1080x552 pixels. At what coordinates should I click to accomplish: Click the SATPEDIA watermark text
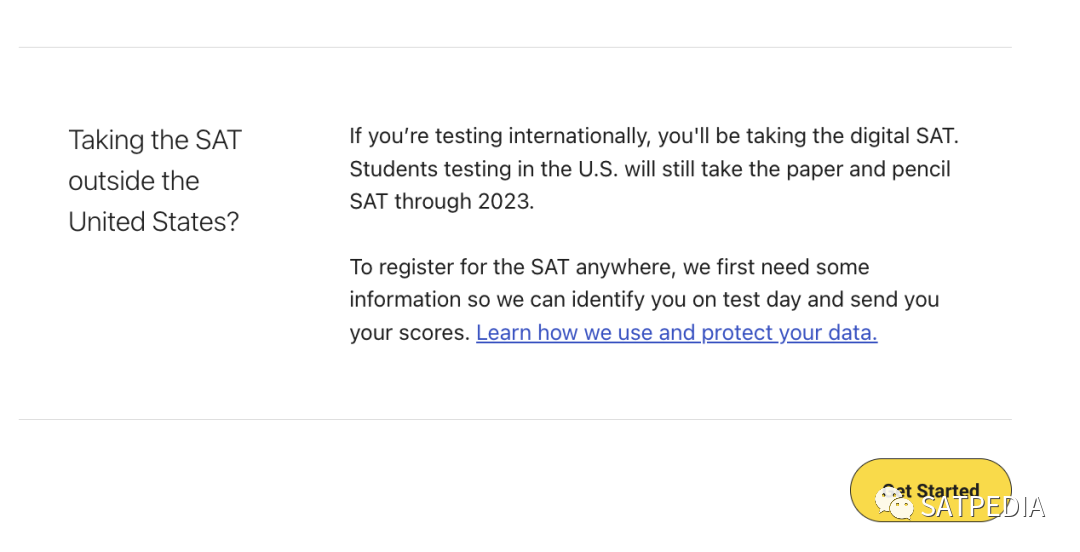[983, 507]
